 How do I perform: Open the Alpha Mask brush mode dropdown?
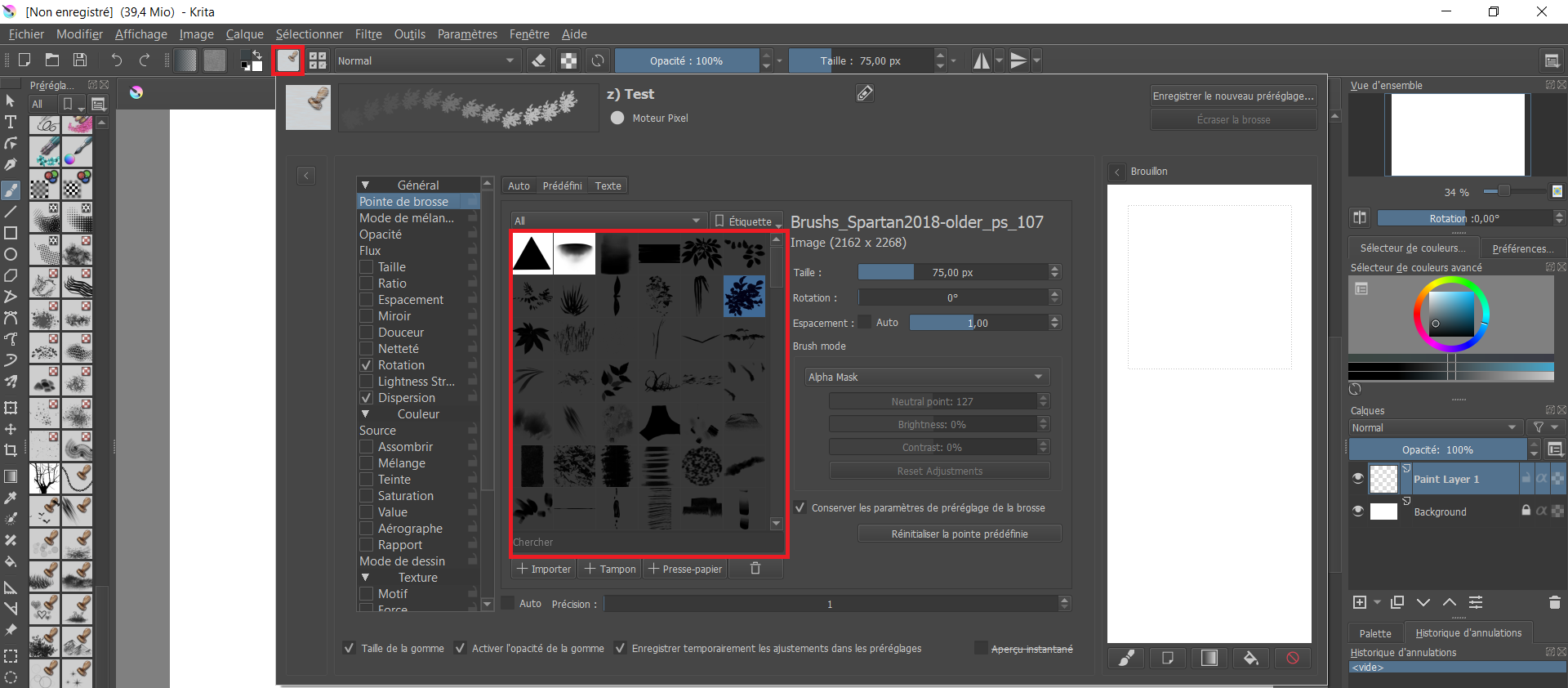[x=926, y=377]
